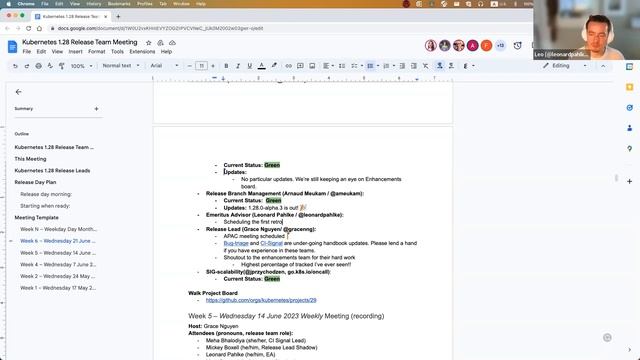Screen dimensions: 640x360
Task: Click the Increase indent icon
Action: (x=414, y=66)
